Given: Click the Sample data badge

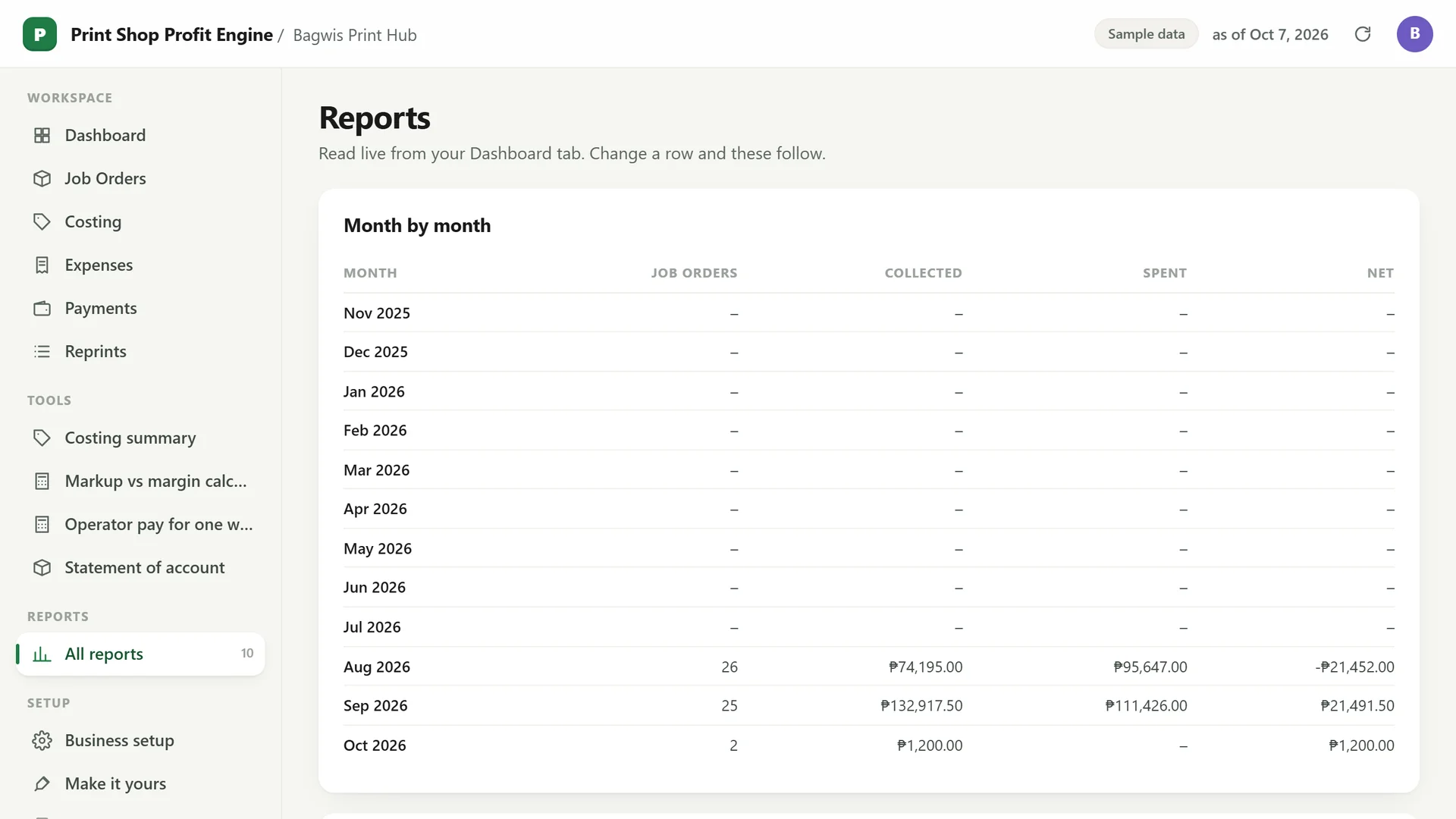Looking at the screenshot, I should point(1146,34).
